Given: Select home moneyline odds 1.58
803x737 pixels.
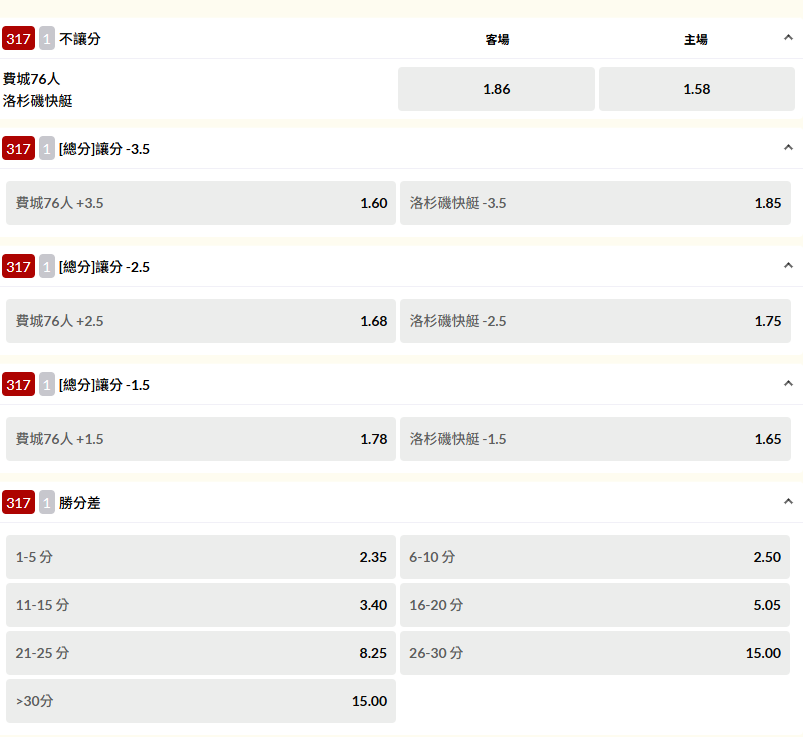Looking at the screenshot, I should click(696, 89).
